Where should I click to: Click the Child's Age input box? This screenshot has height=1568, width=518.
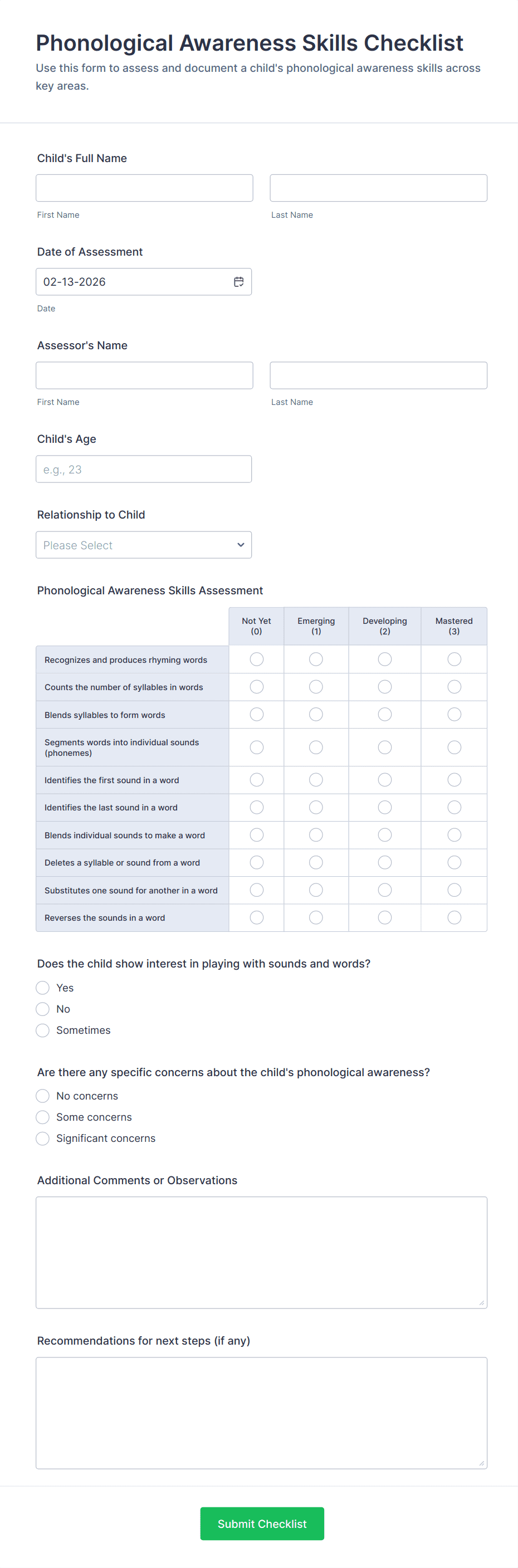[x=144, y=470]
